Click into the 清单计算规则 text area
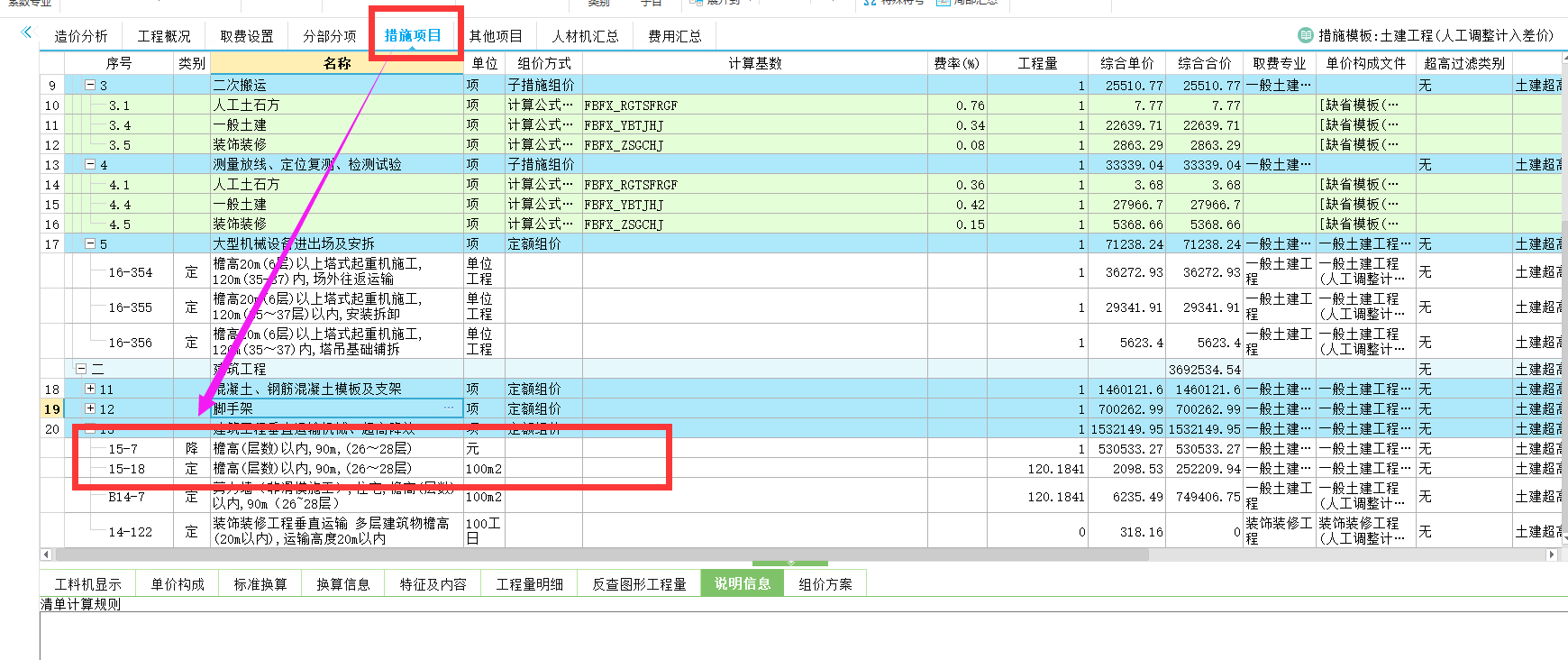Viewport: 1568px width, 660px height. pyautogui.click(x=804, y=637)
